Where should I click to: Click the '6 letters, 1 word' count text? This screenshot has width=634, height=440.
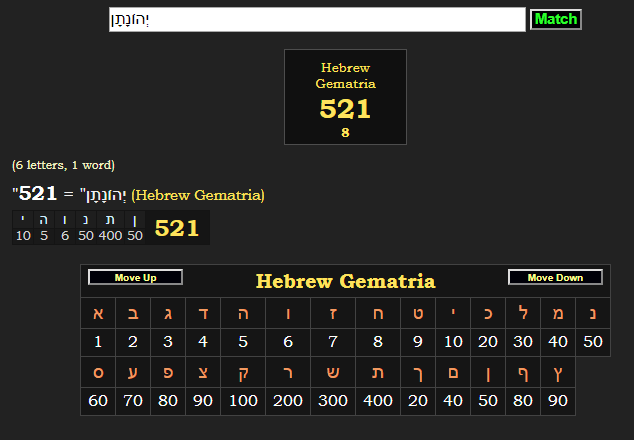pyautogui.click(x=63, y=165)
